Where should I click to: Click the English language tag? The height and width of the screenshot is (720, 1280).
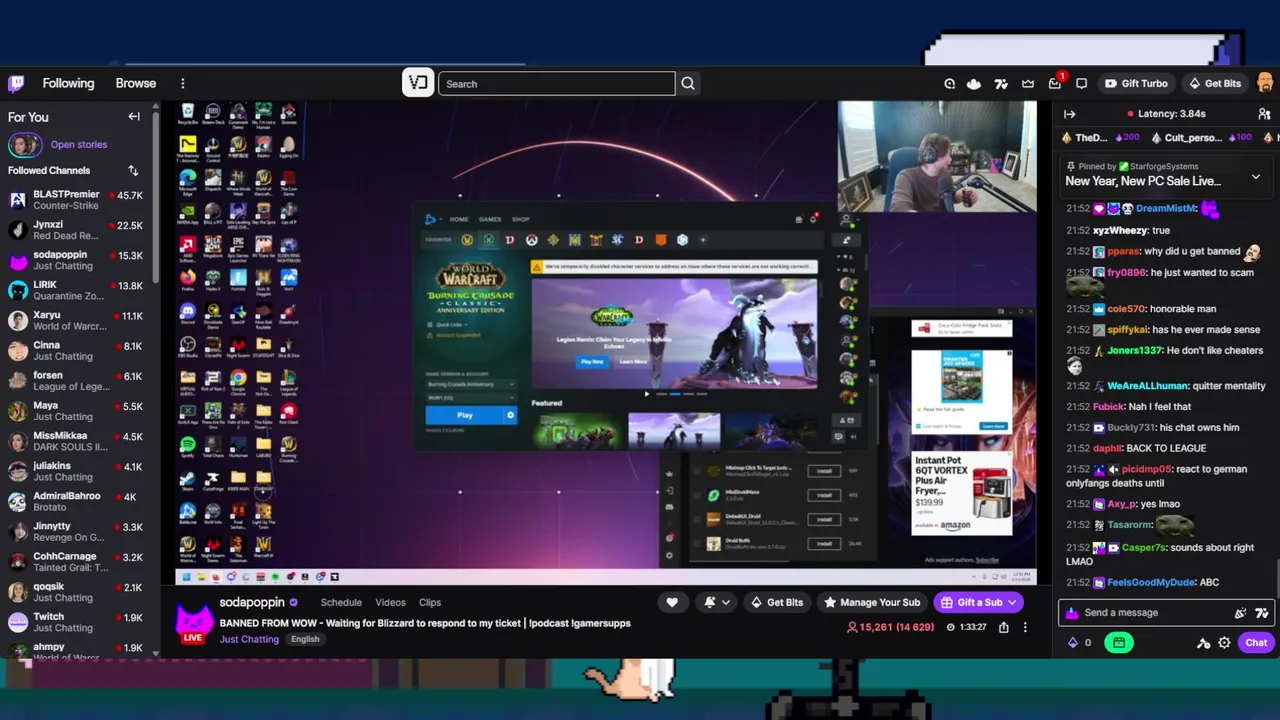point(305,639)
